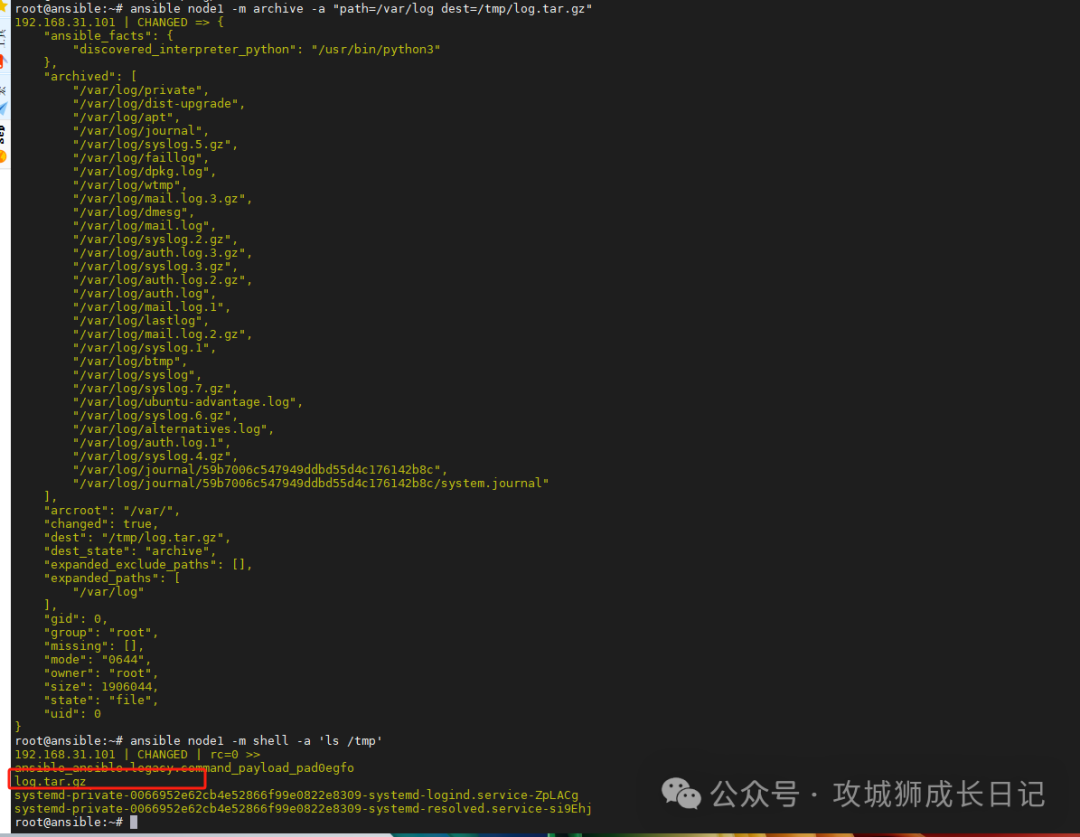Select the '/var/log/syslog.1' entry

[144, 348]
